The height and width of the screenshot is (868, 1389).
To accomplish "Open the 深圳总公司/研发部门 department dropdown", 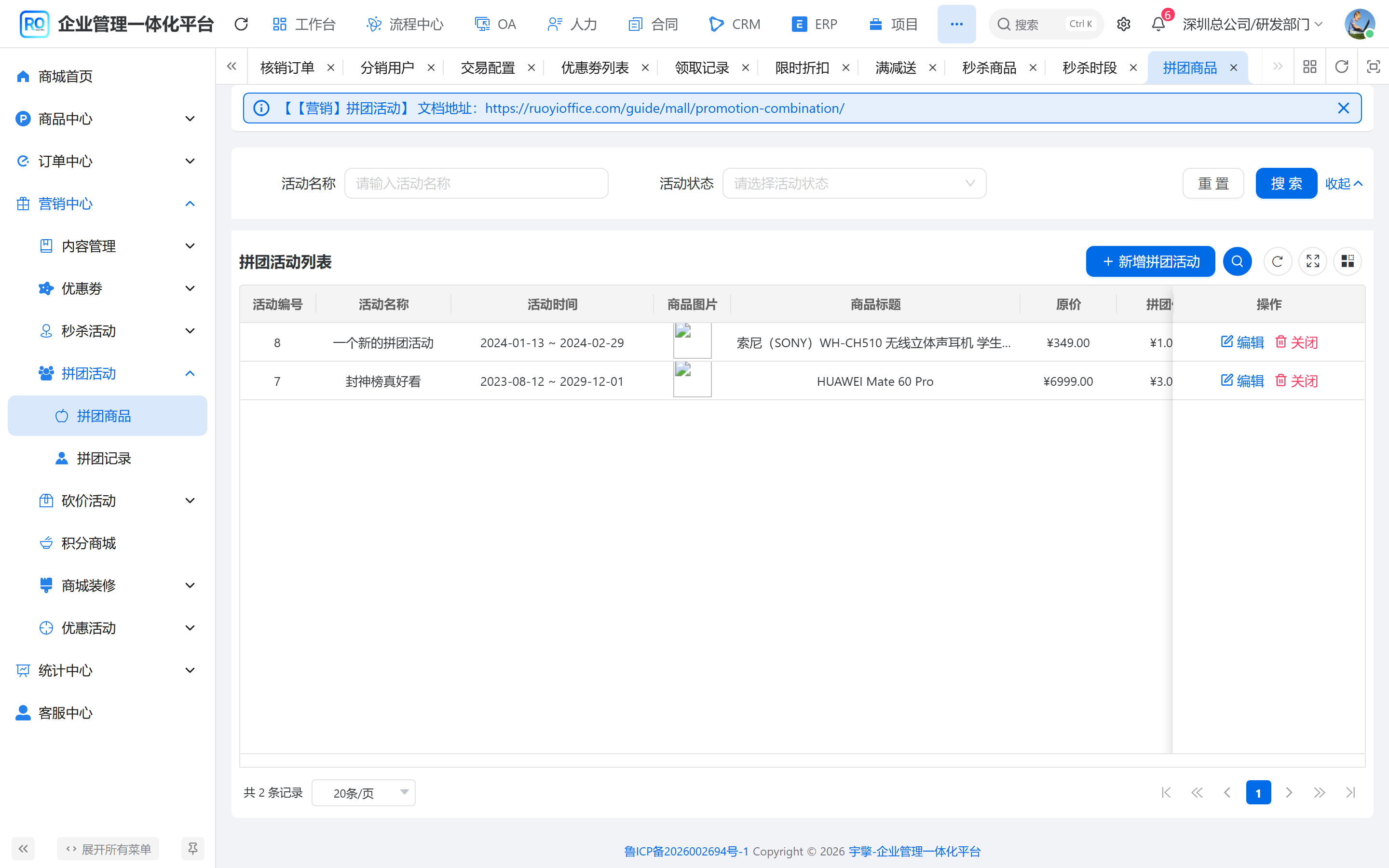I will (1253, 24).
